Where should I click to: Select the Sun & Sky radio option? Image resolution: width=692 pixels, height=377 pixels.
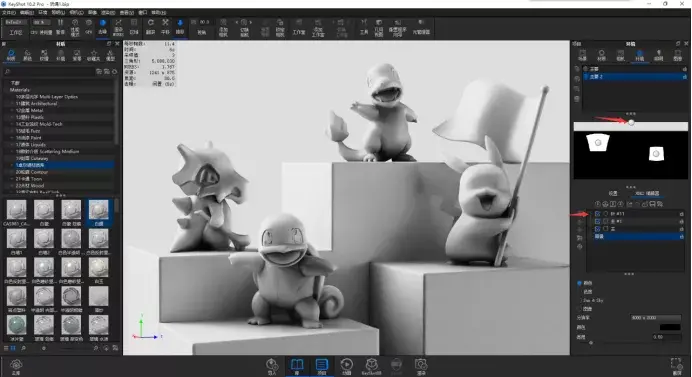coord(579,300)
